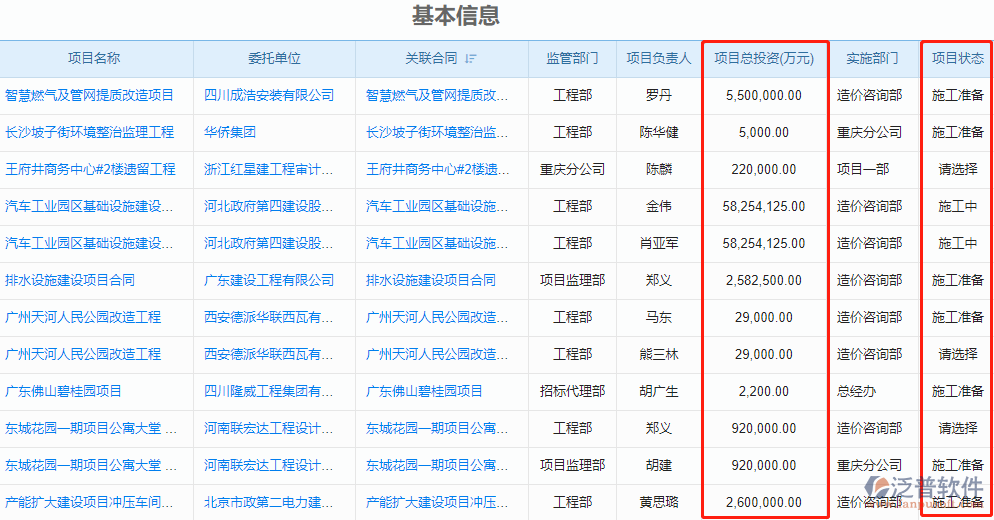Select investment value 2,582,500.00
994x520 pixels.
coord(764,280)
